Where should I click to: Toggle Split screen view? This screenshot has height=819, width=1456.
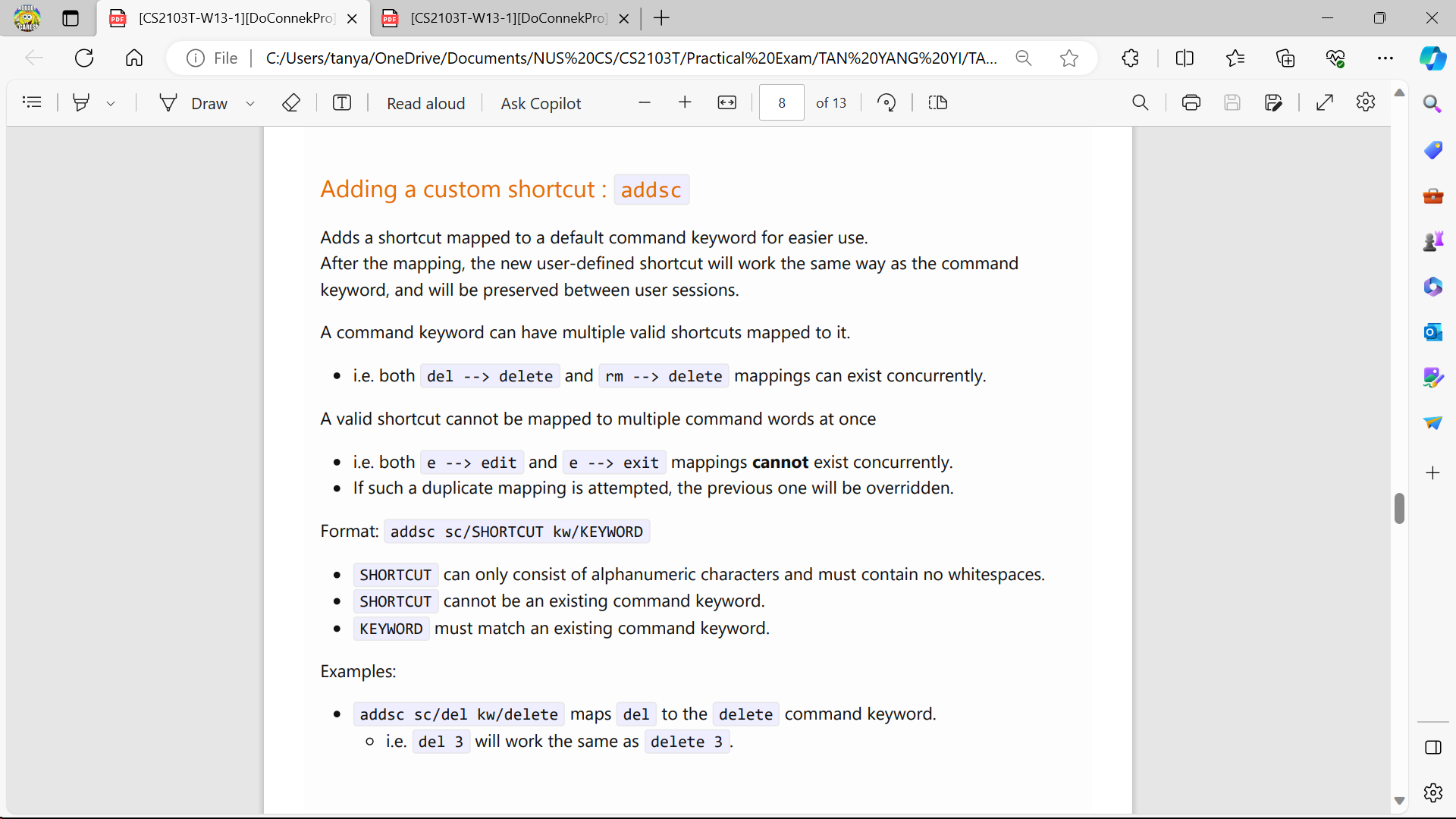coord(1185,58)
